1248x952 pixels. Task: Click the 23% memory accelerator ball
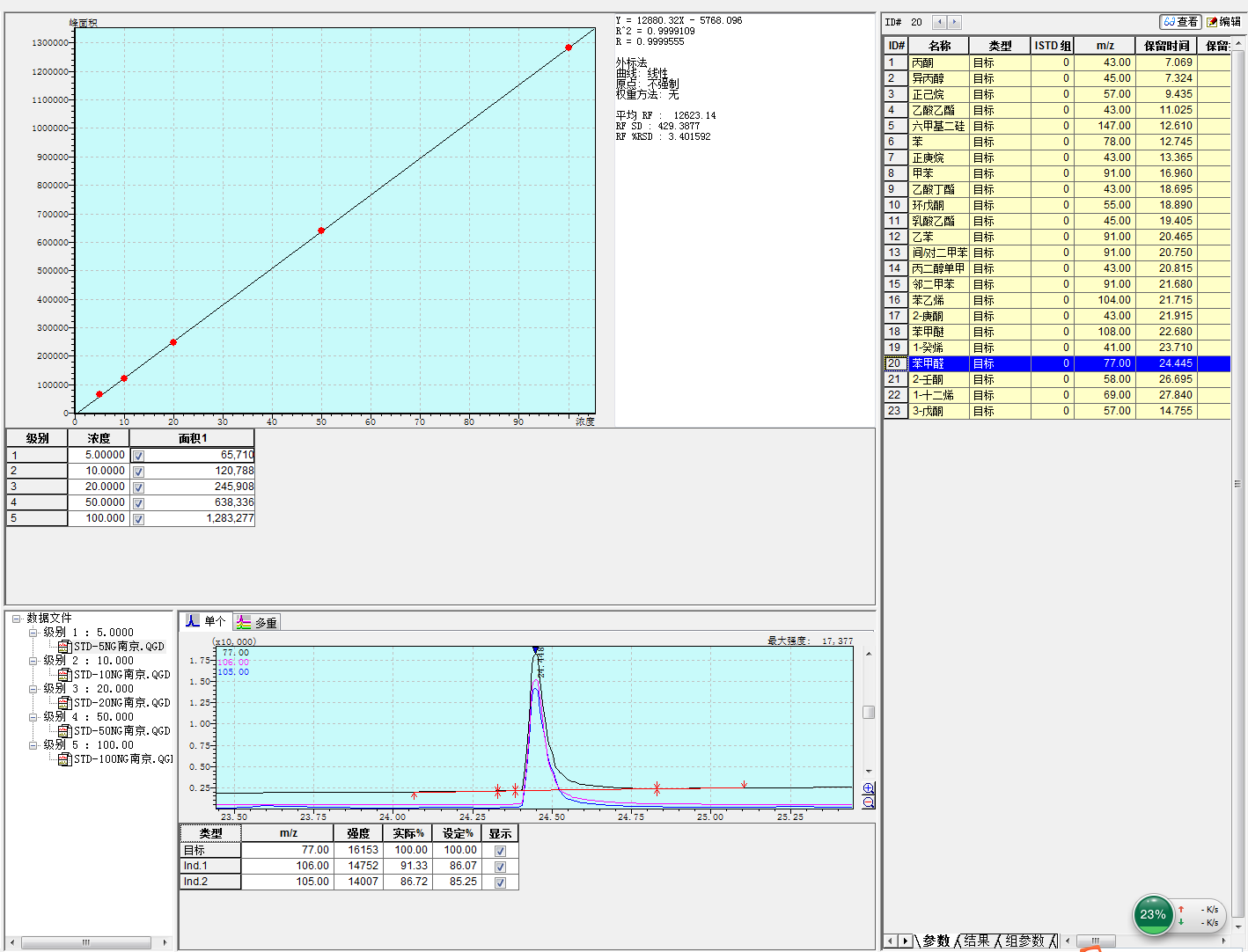tap(1153, 914)
